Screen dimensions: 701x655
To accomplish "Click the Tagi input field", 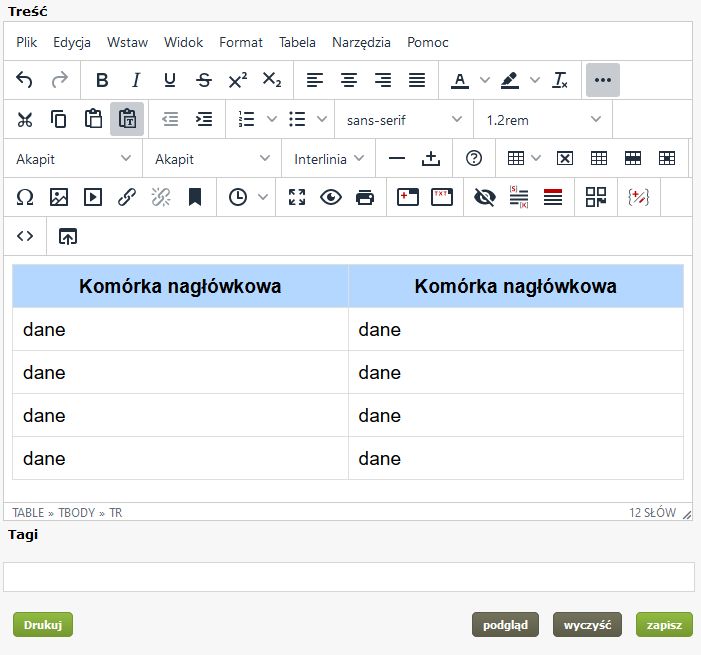I will (349, 577).
